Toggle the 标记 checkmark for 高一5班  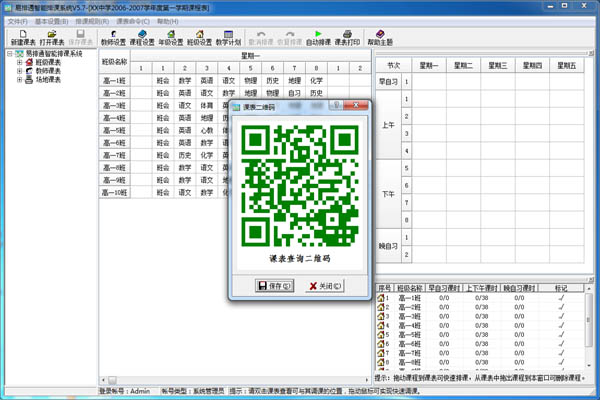point(561,335)
